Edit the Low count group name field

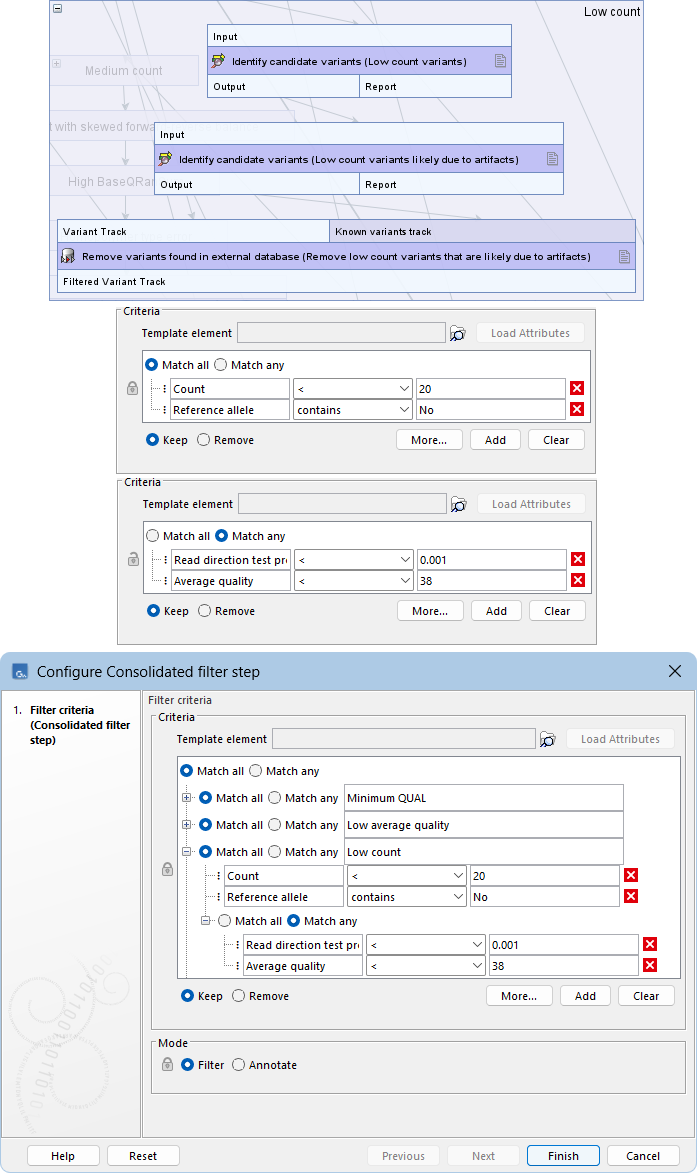click(484, 852)
